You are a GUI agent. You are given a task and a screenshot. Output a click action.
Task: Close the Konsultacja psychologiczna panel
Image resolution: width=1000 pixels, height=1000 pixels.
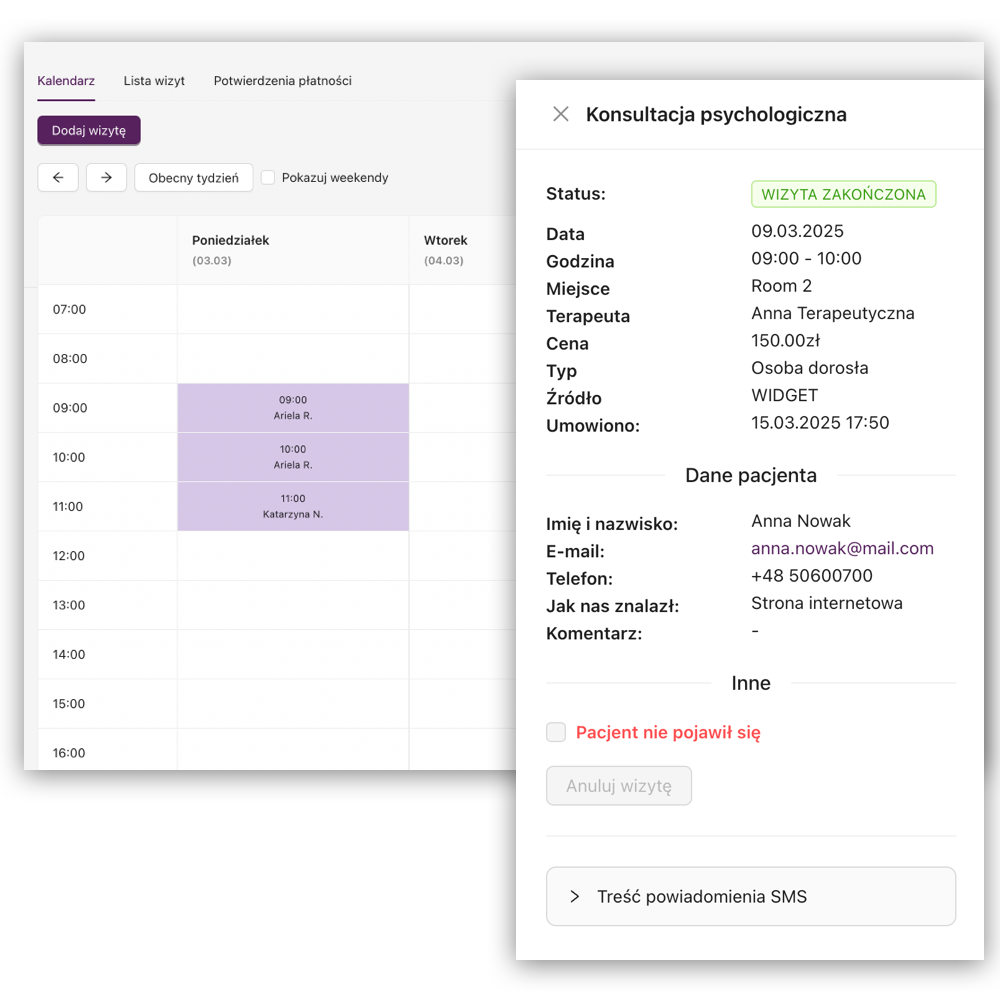[561, 114]
